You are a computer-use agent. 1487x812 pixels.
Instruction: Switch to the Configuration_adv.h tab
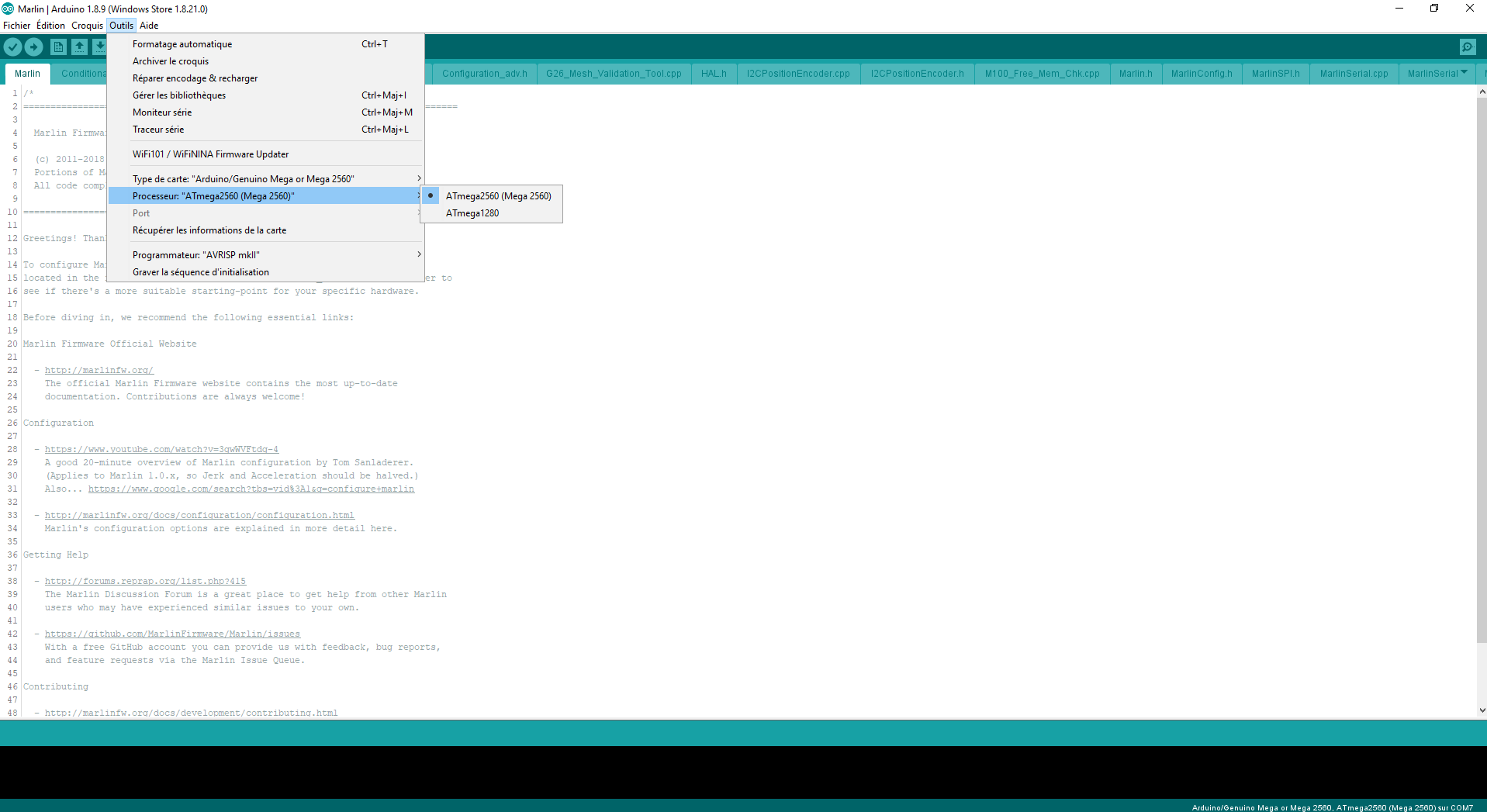click(x=484, y=74)
